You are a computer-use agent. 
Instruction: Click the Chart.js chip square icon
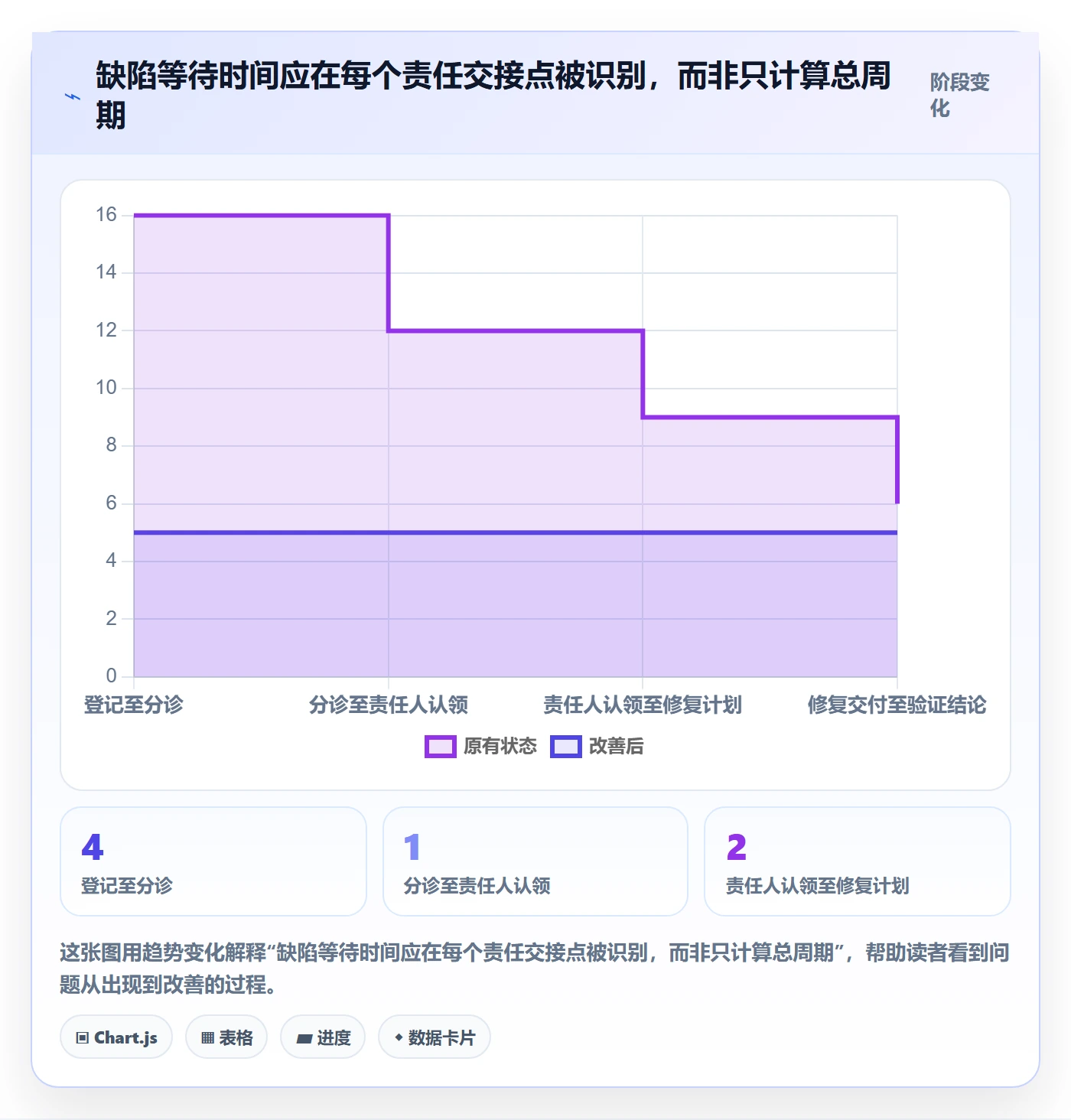(83, 1038)
